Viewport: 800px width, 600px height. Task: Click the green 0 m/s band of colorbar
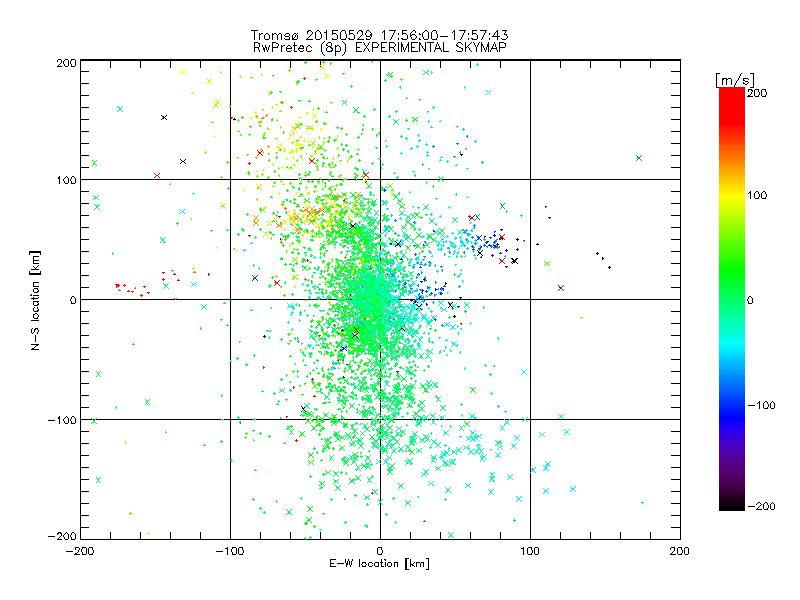point(732,299)
